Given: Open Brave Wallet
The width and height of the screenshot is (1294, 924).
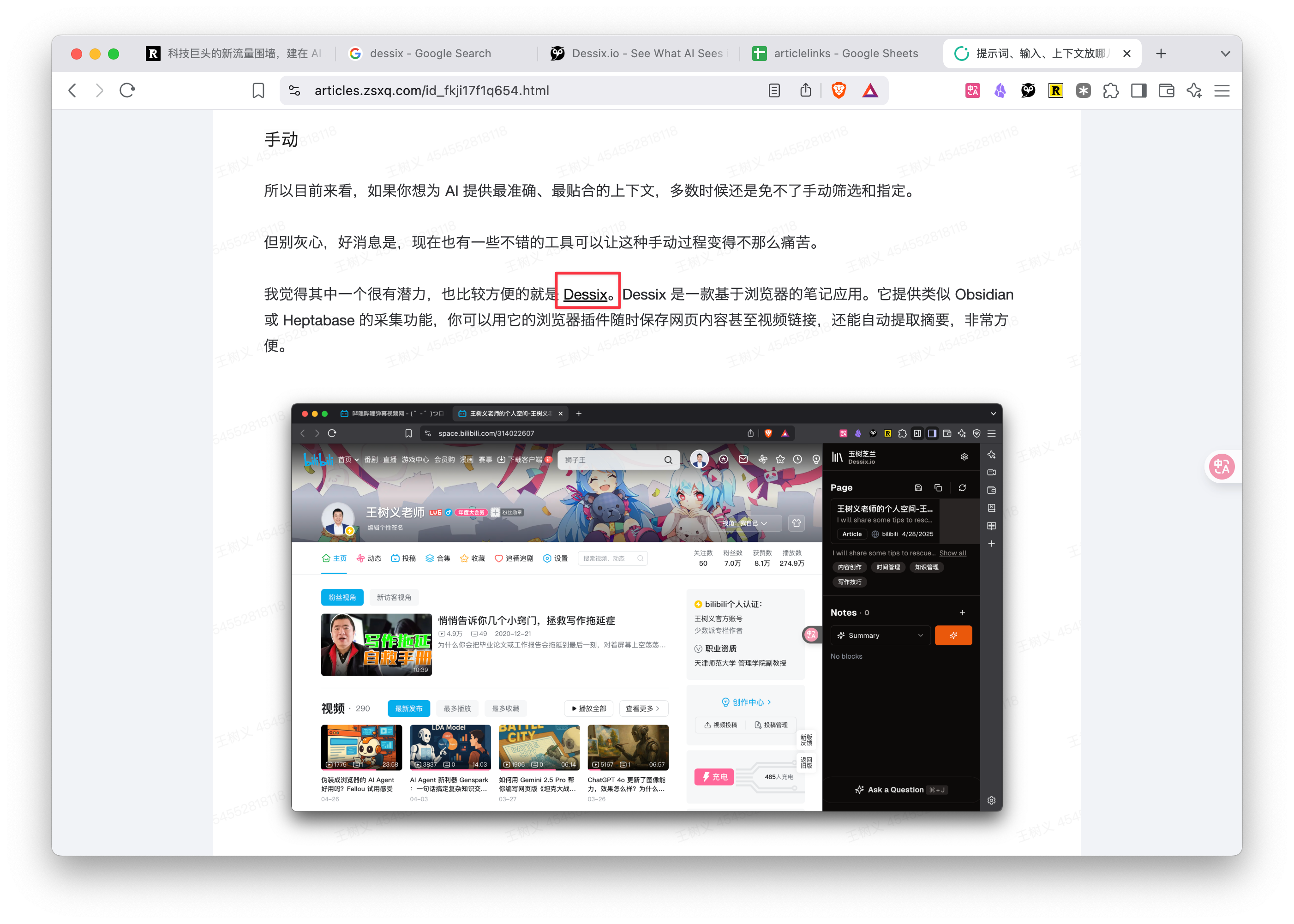Looking at the screenshot, I should 1167,90.
